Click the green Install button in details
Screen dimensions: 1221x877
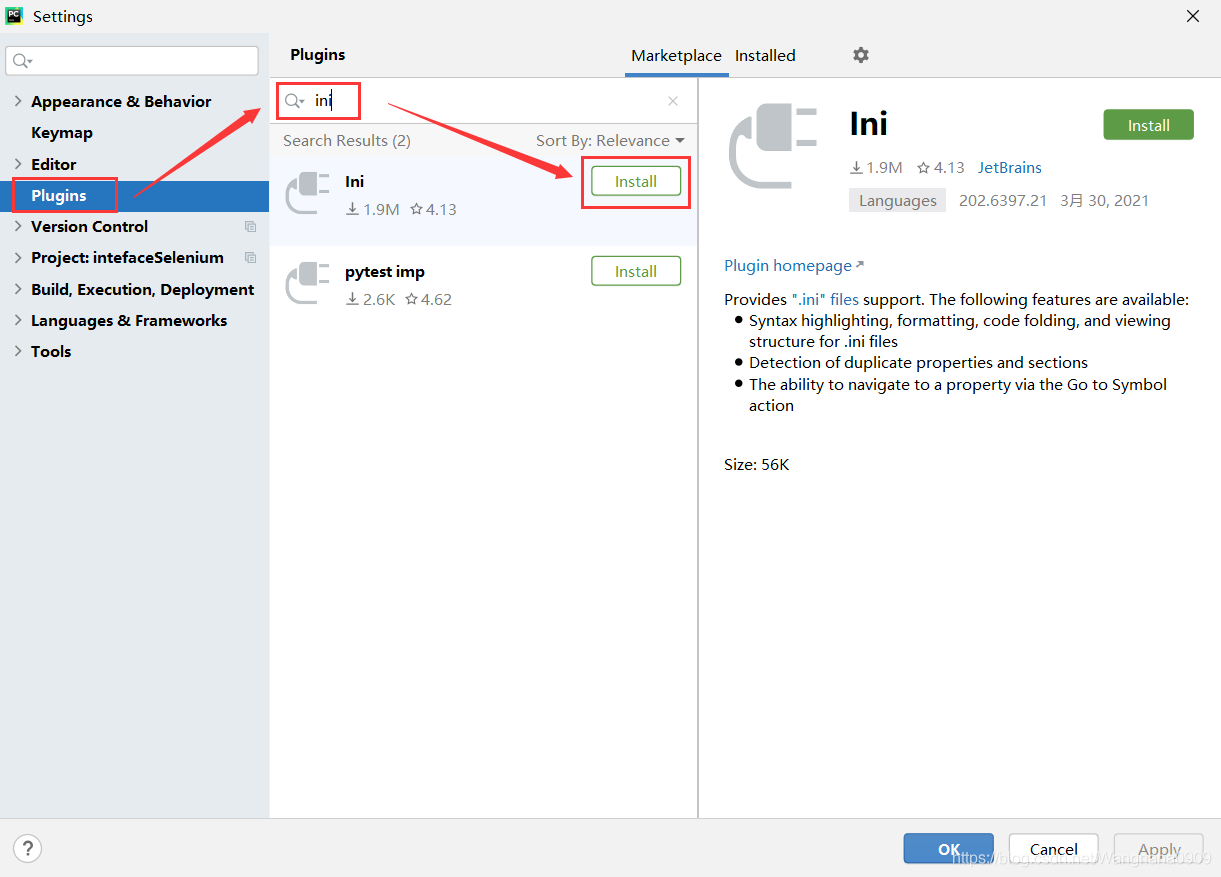[1149, 125]
